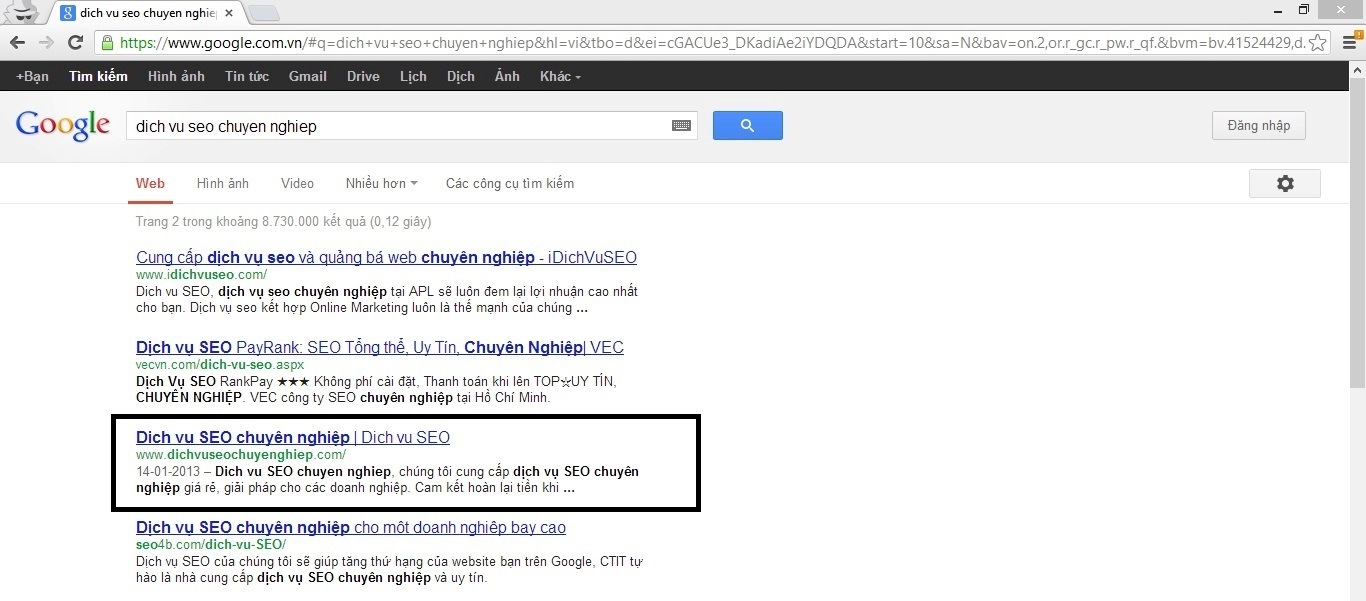Click seo4b.com/dich-vu-SEO/ URL text
The height and width of the screenshot is (601, 1366).
pyautogui.click(x=211, y=544)
